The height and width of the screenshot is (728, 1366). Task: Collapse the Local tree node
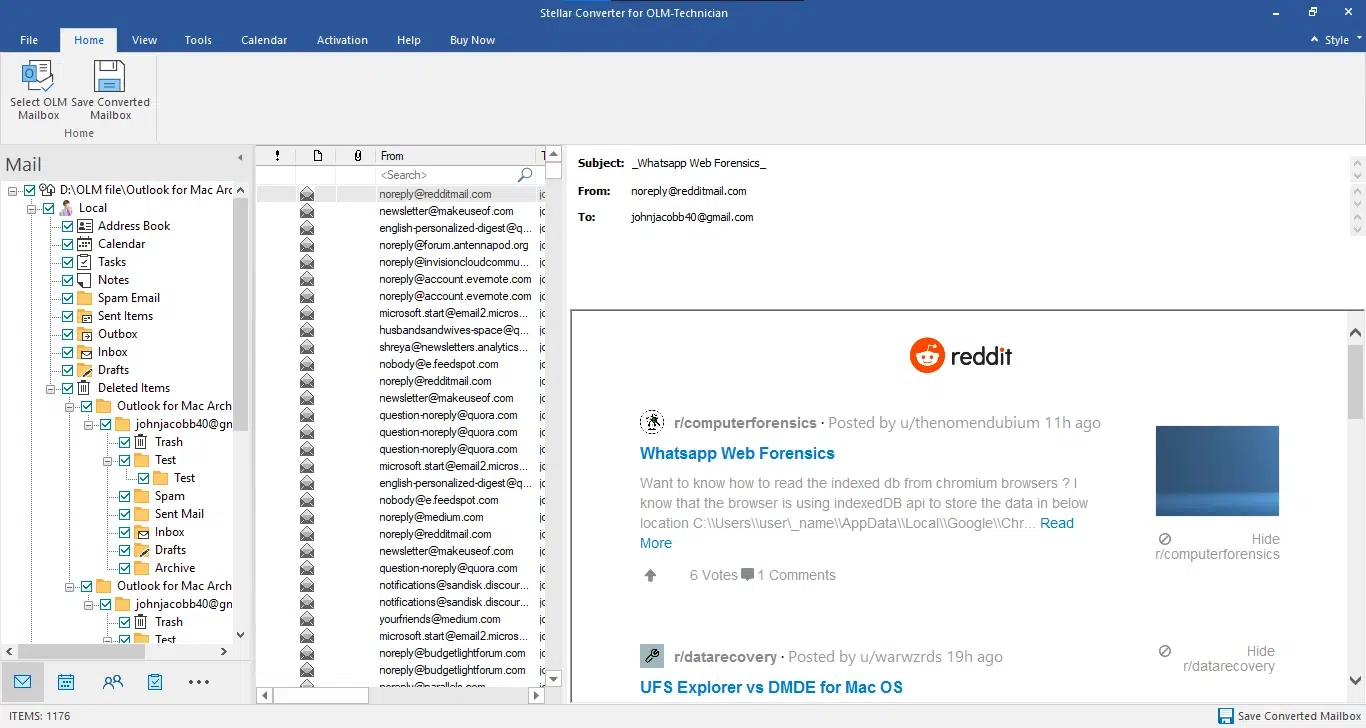click(32, 208)
